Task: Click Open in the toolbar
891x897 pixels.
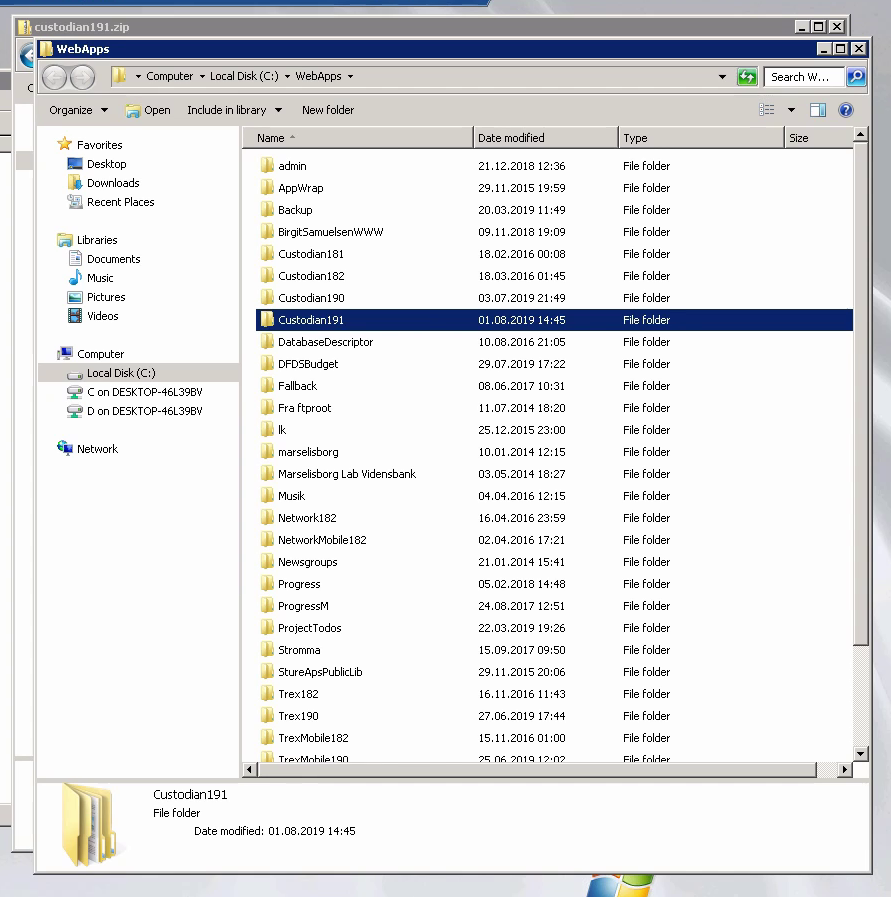Action: (x=148, y=110)
